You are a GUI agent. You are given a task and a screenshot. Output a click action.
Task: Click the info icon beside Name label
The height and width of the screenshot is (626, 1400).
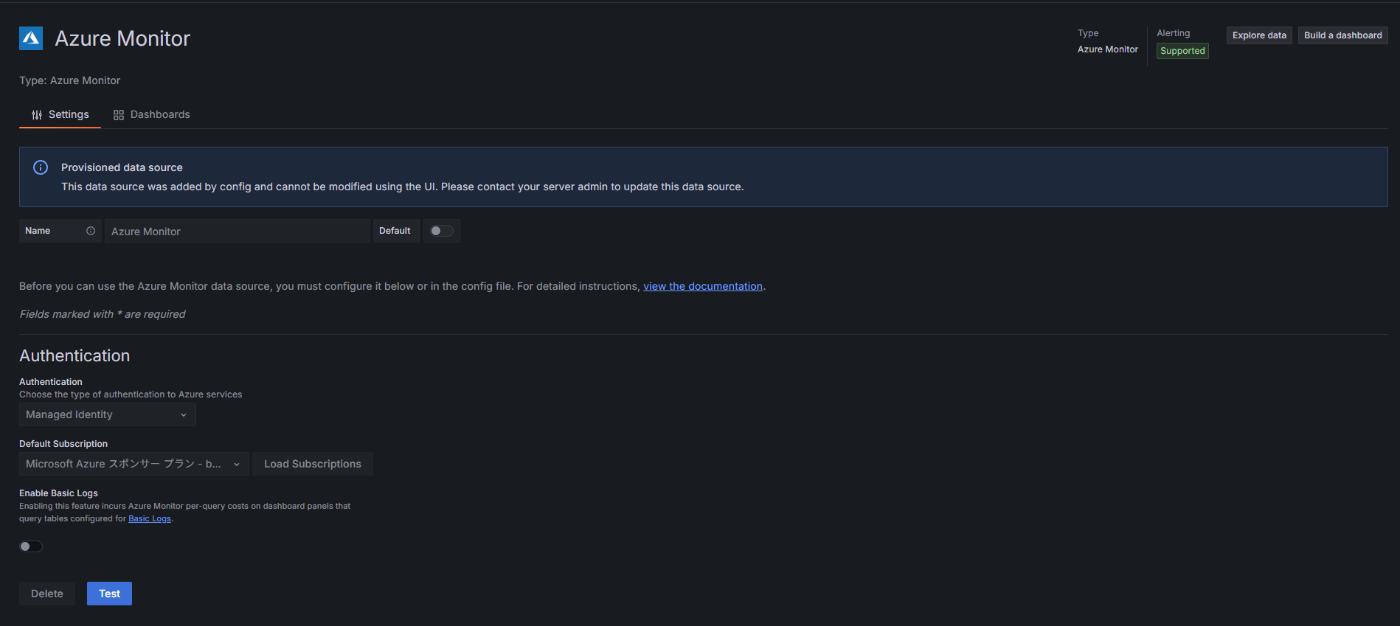click(91, 231)
